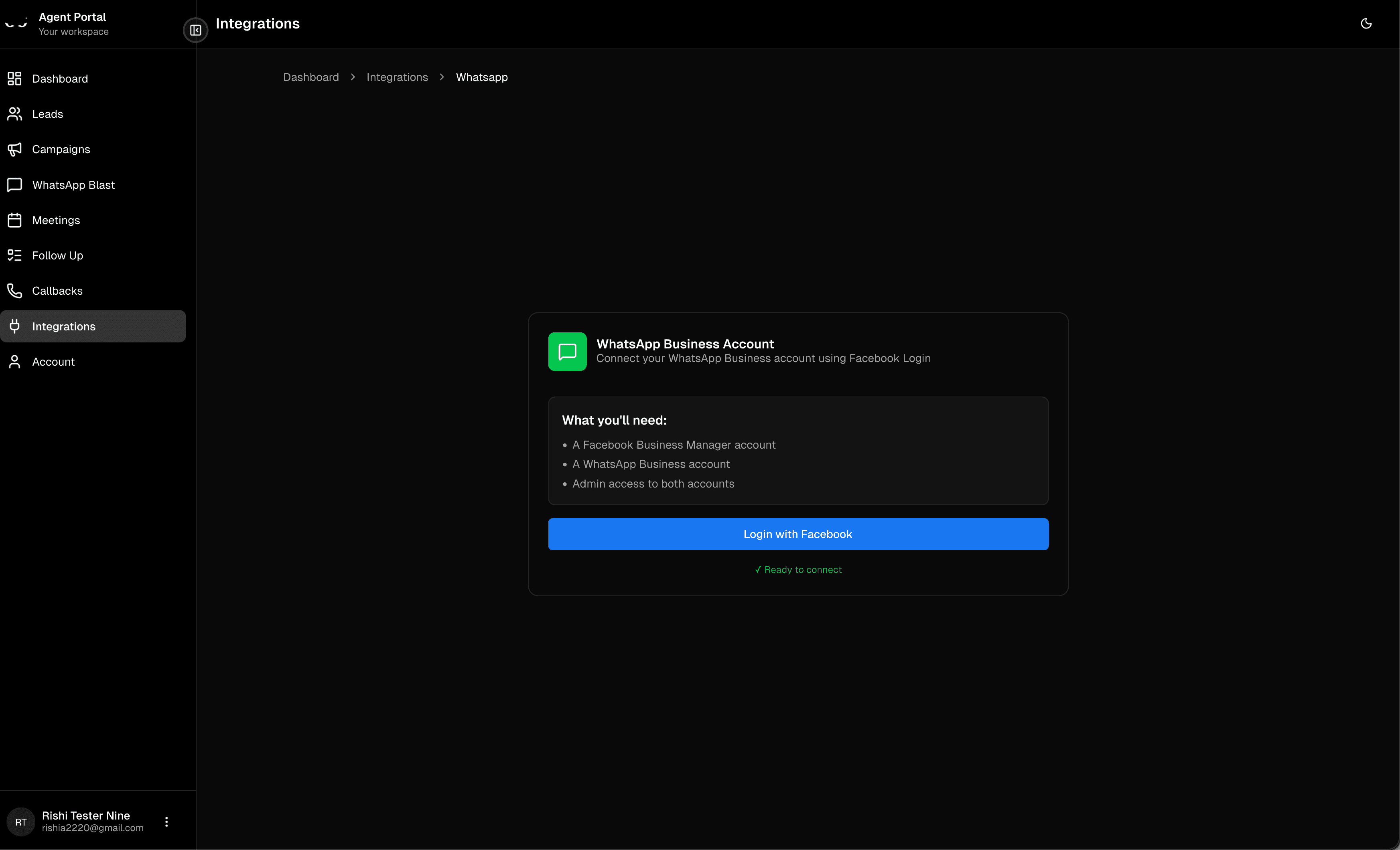Click the Callbacks phone icon

point(15,291)
